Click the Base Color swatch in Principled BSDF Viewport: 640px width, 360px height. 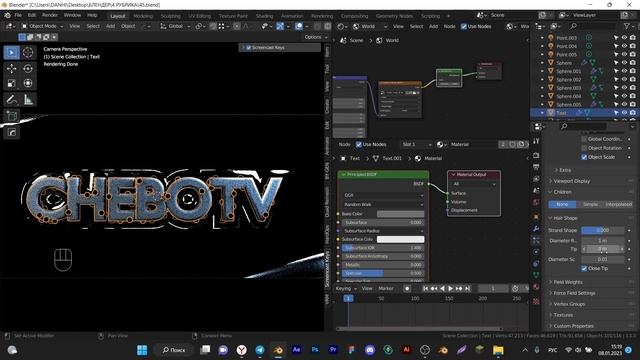coord(400,214)
